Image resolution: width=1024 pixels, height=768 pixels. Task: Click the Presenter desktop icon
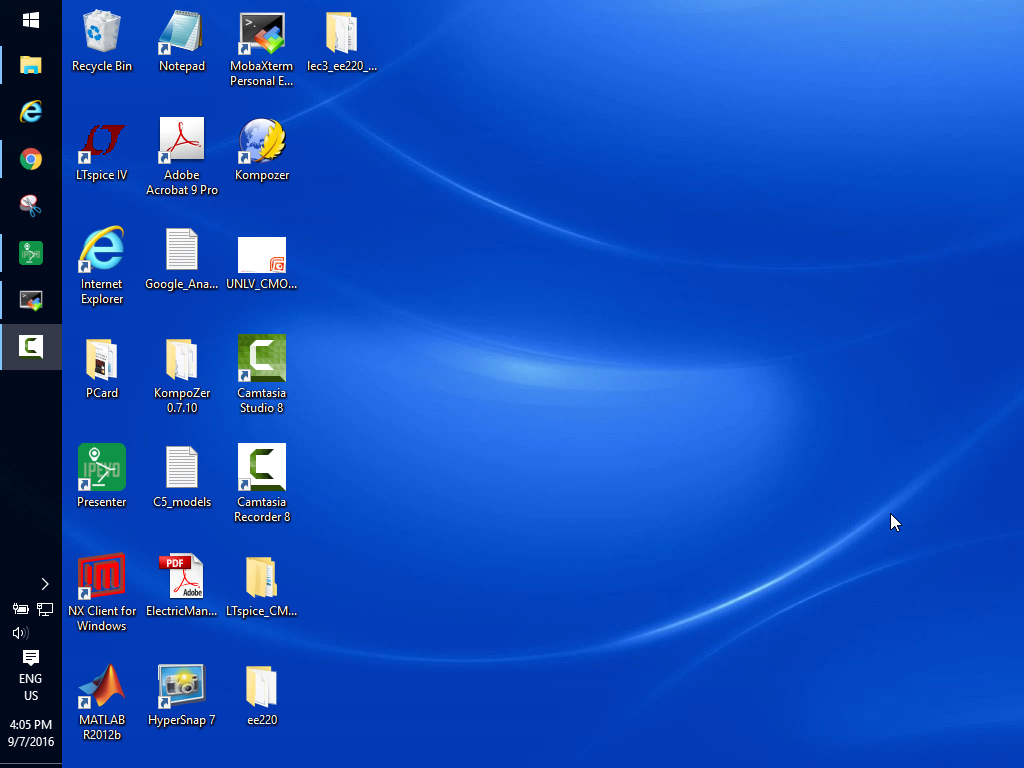click(x=102, y=468)
